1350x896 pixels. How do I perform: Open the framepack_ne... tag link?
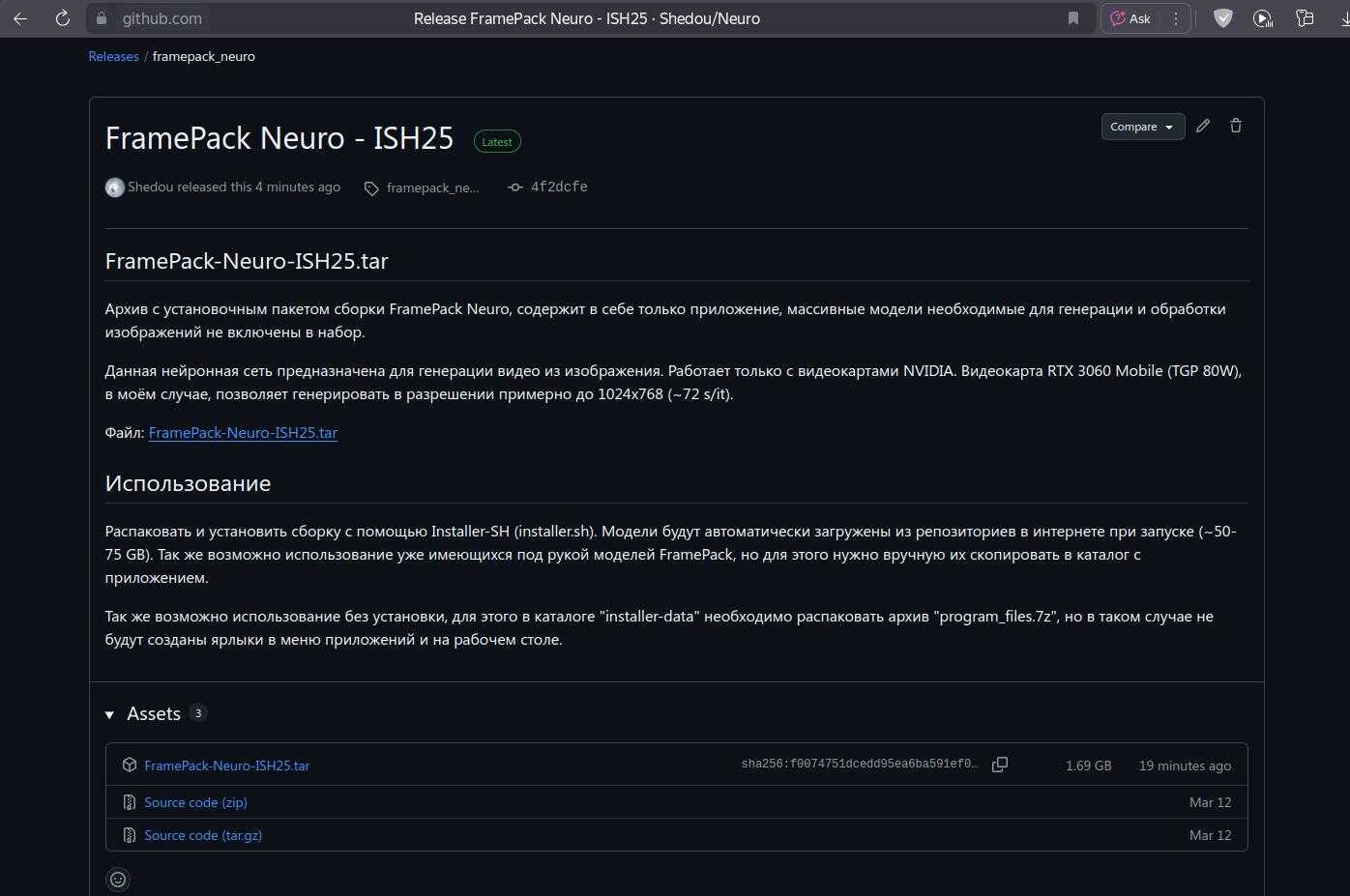pyautogui.click(x=432, y=188)
